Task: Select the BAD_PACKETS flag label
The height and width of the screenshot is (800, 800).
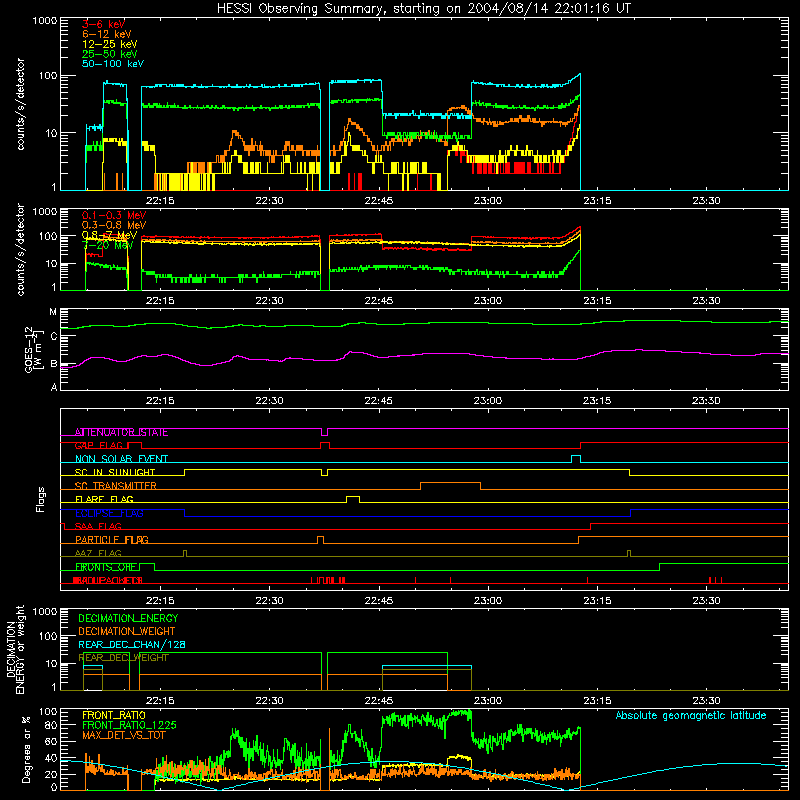Action: point(108,580)
